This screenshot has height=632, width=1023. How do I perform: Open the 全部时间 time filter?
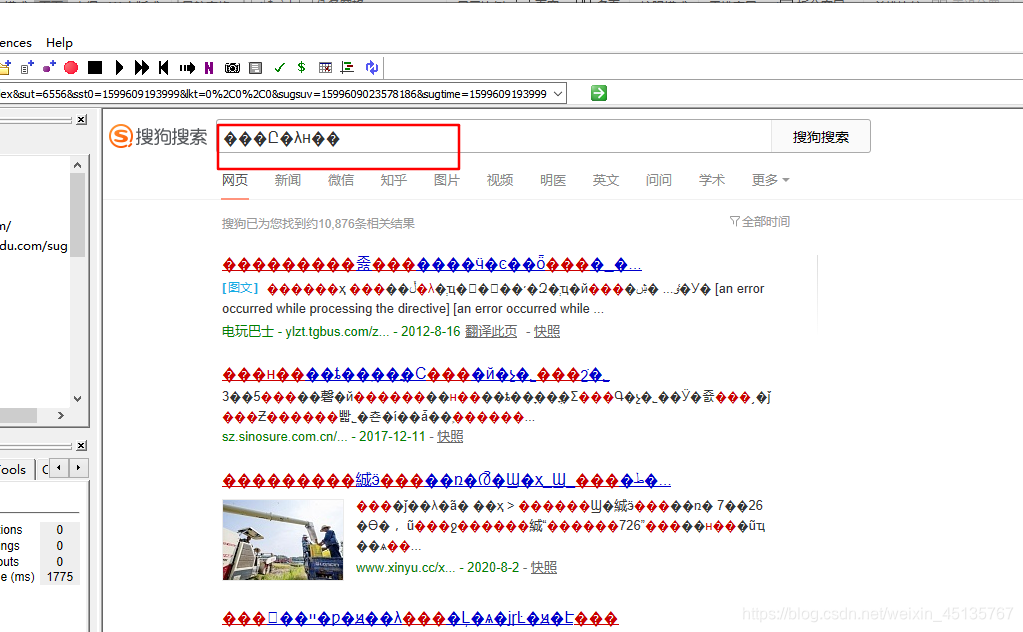[x=759, y=222]
